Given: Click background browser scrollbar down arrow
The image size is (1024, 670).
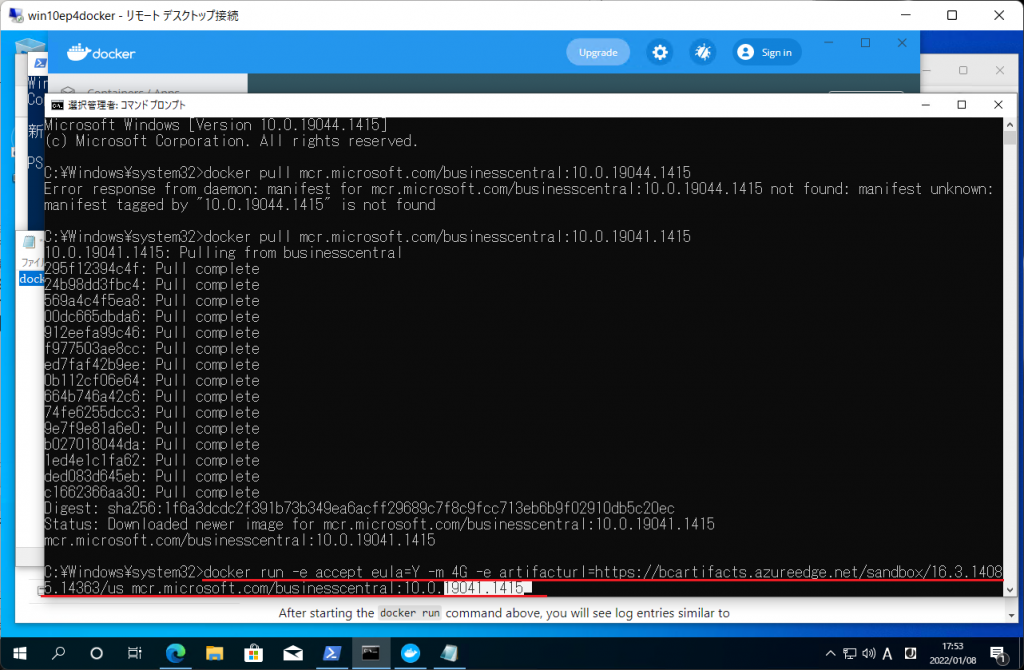Looking at the screenshot, I should click(x=1011, y=615).
